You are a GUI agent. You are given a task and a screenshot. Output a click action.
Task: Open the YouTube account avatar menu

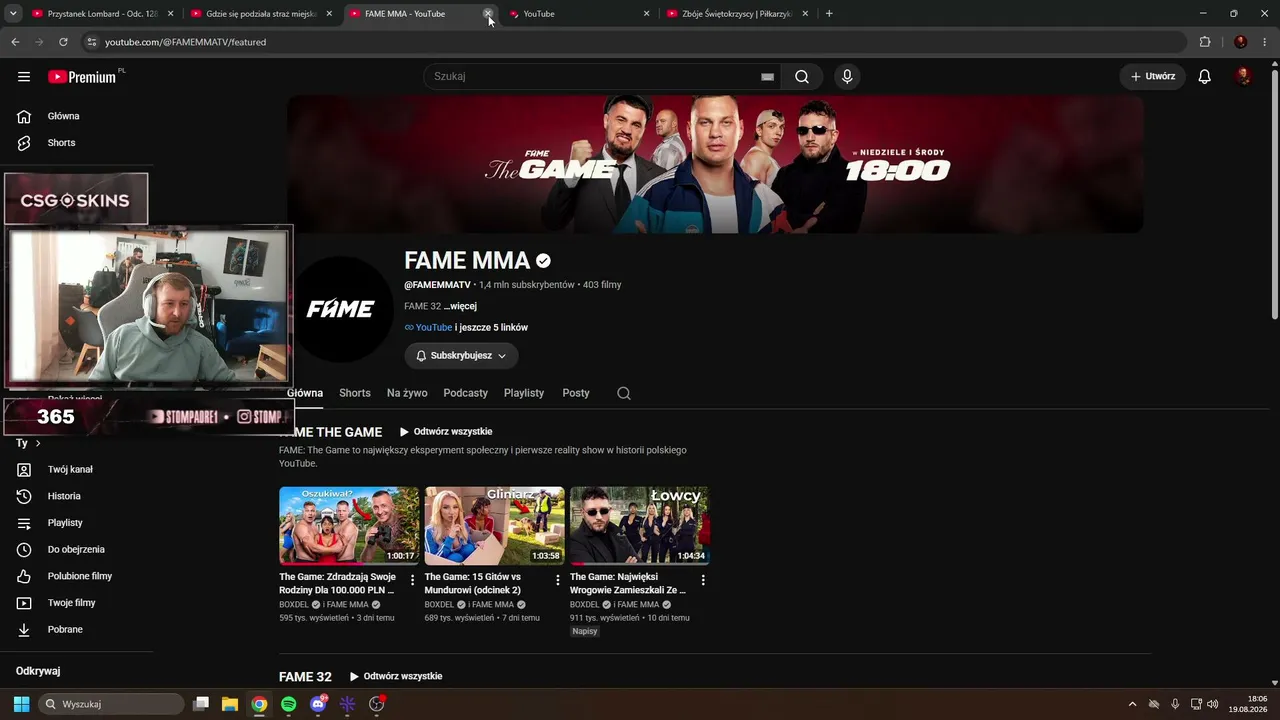[1244, 77]
